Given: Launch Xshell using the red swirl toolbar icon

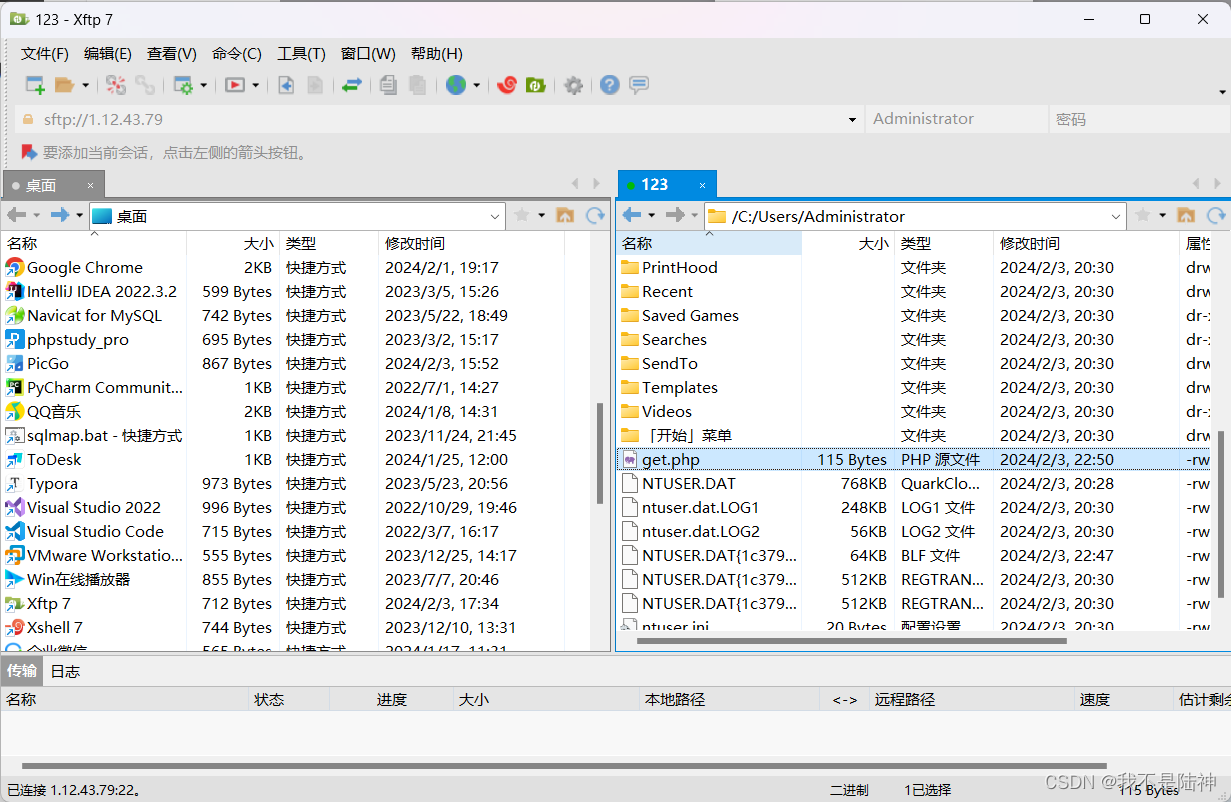Looking at the screenshot, I should (506, 85).
